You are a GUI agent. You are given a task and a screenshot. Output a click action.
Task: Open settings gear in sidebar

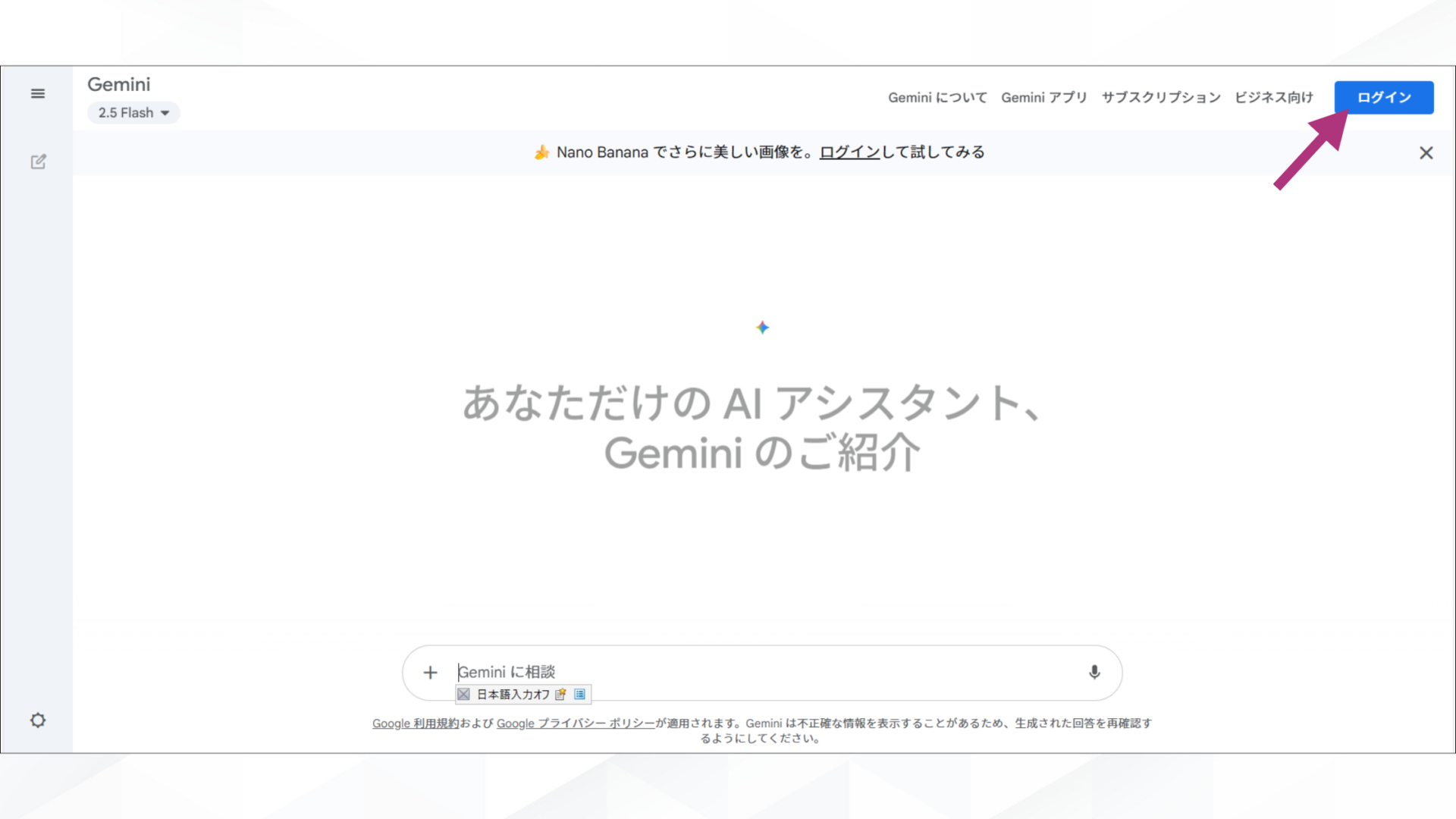click(38, 720)
